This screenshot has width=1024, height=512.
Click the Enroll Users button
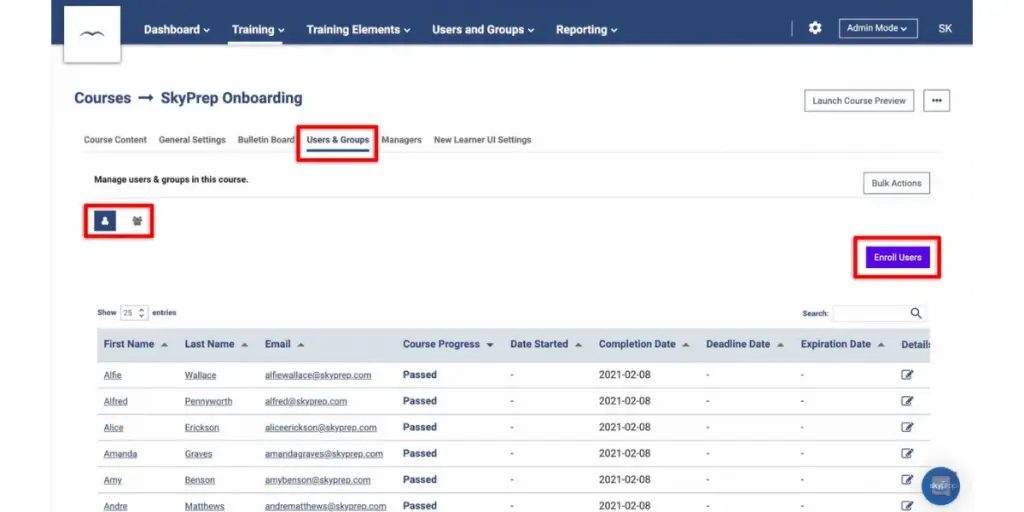[897, 257]
